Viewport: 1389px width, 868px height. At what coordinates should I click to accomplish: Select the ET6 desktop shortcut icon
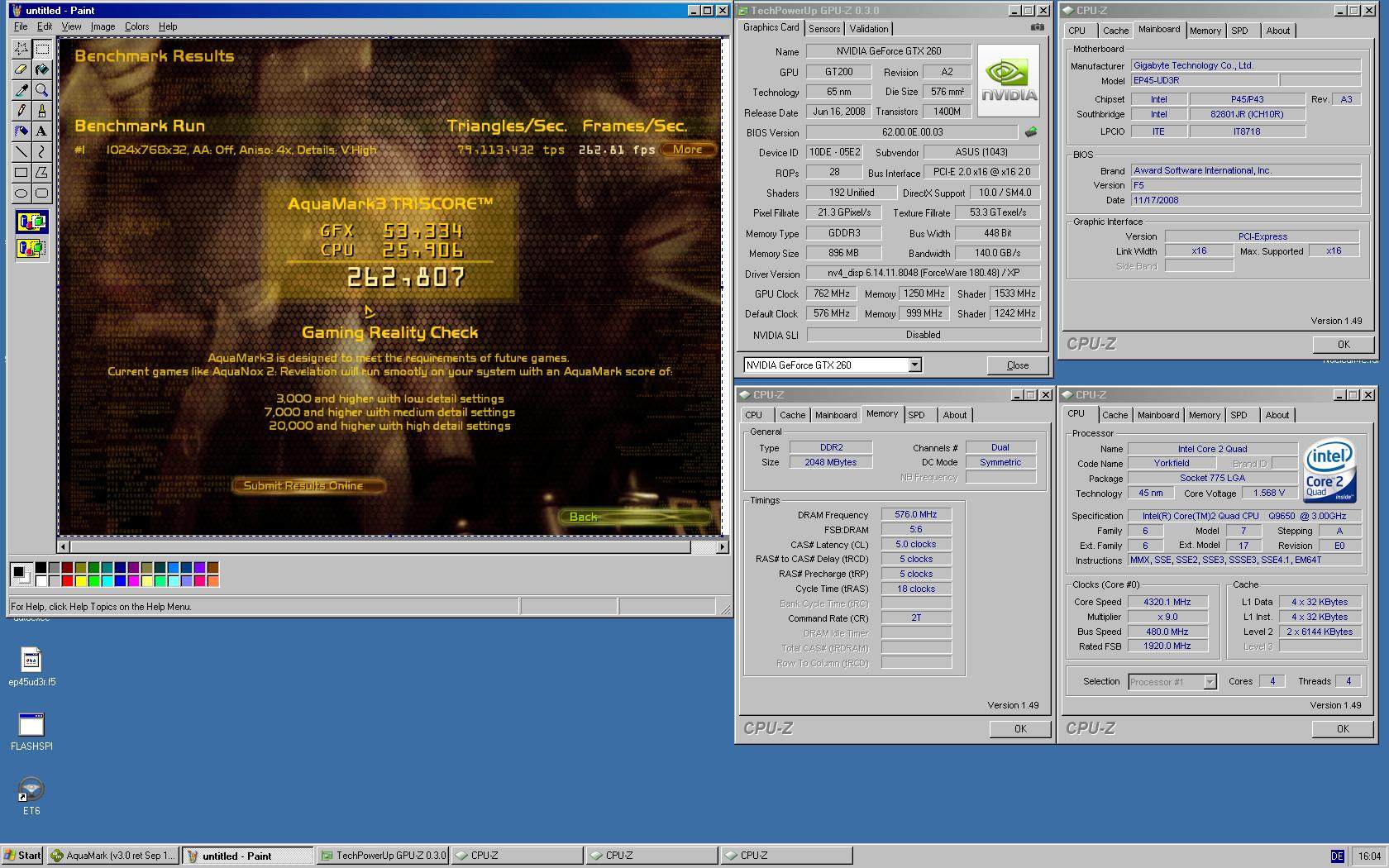[x=31, y=796]
